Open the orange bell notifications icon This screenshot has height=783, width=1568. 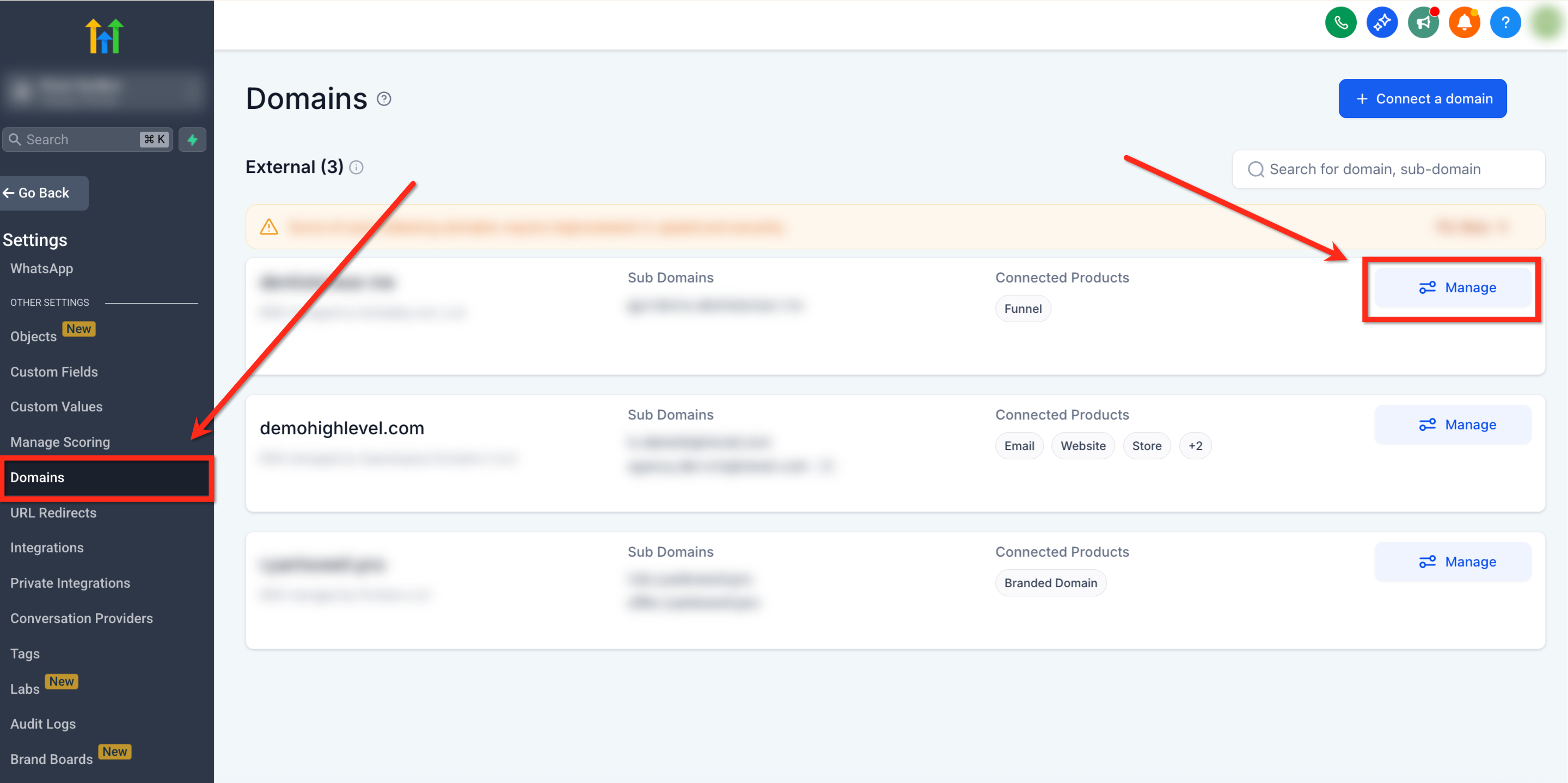coord(1464,23)
